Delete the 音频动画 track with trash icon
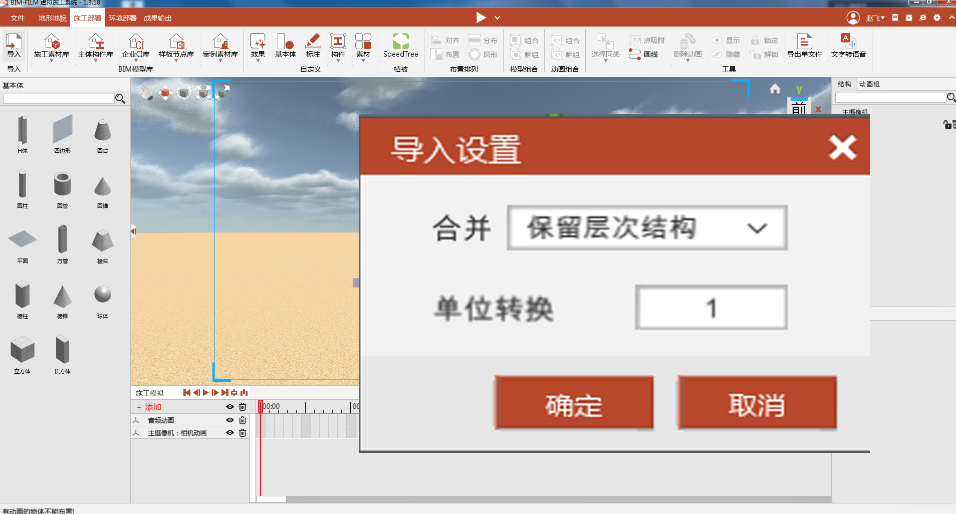Viewport: 956px width, 514px height. 243,420
